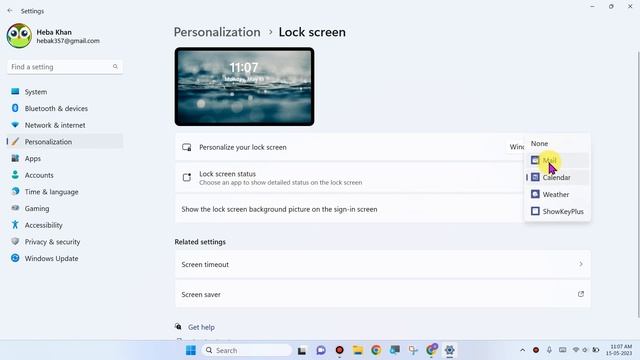Choose Mail in the status app list
The width and height of the screenshot is (640, 360).
point(557,160)
